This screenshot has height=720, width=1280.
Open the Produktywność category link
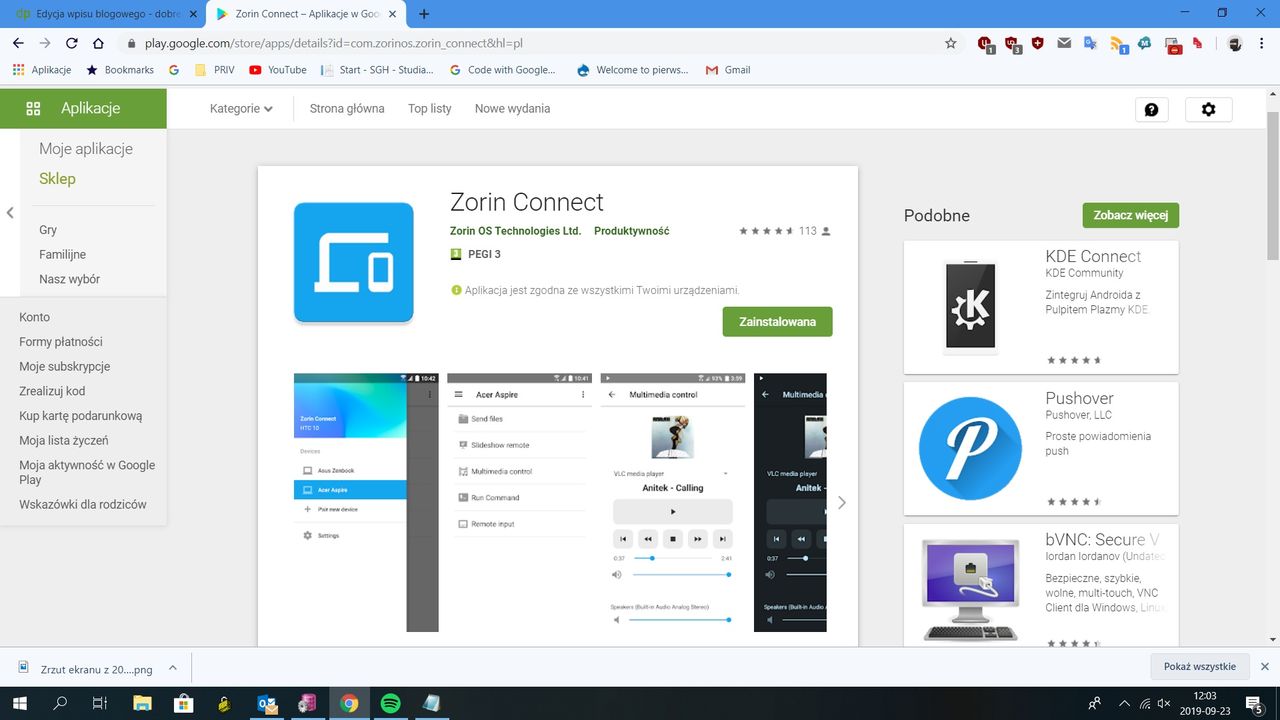click(x=631, y=231)
